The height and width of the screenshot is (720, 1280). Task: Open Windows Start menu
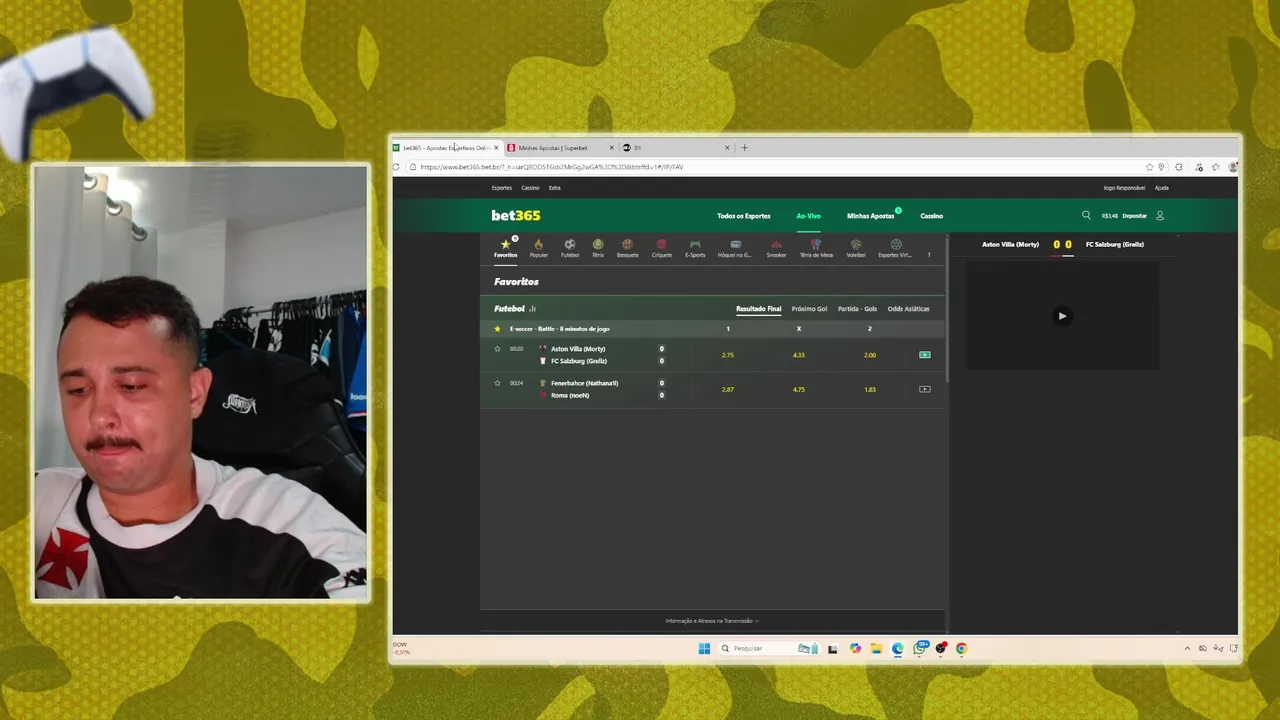(x=704, y=648)
